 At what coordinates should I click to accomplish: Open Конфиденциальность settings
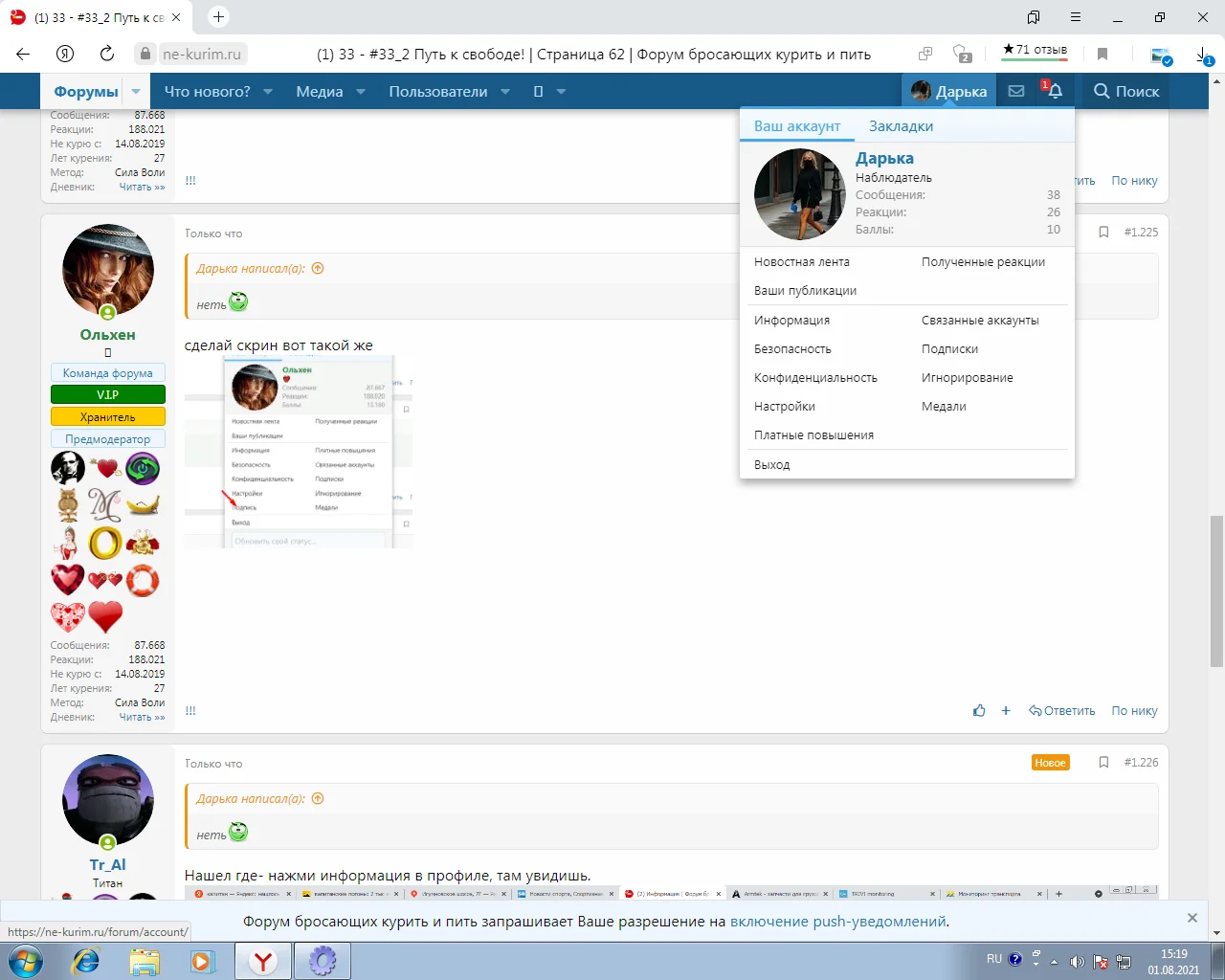coord(815,378)
